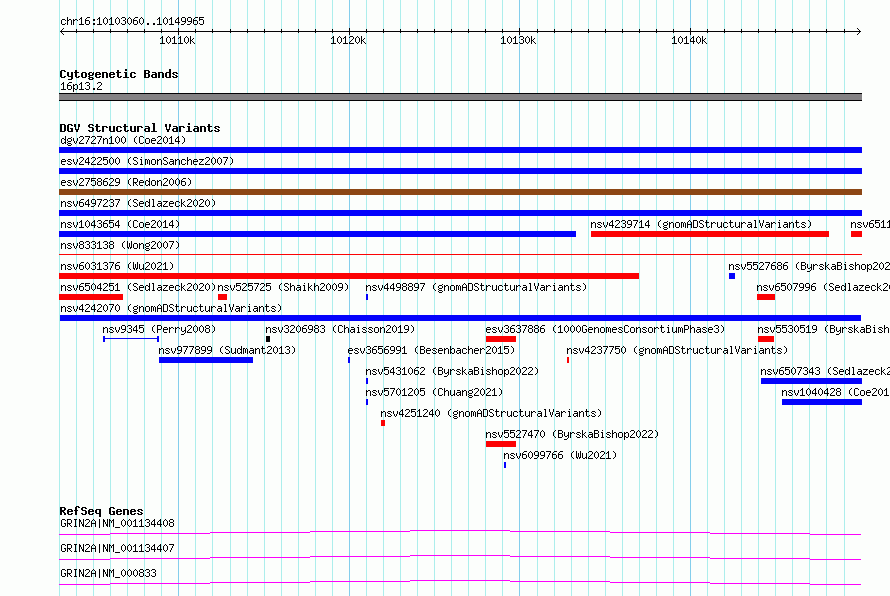Click the red nsv6031376 variant bar

(349, 276)
